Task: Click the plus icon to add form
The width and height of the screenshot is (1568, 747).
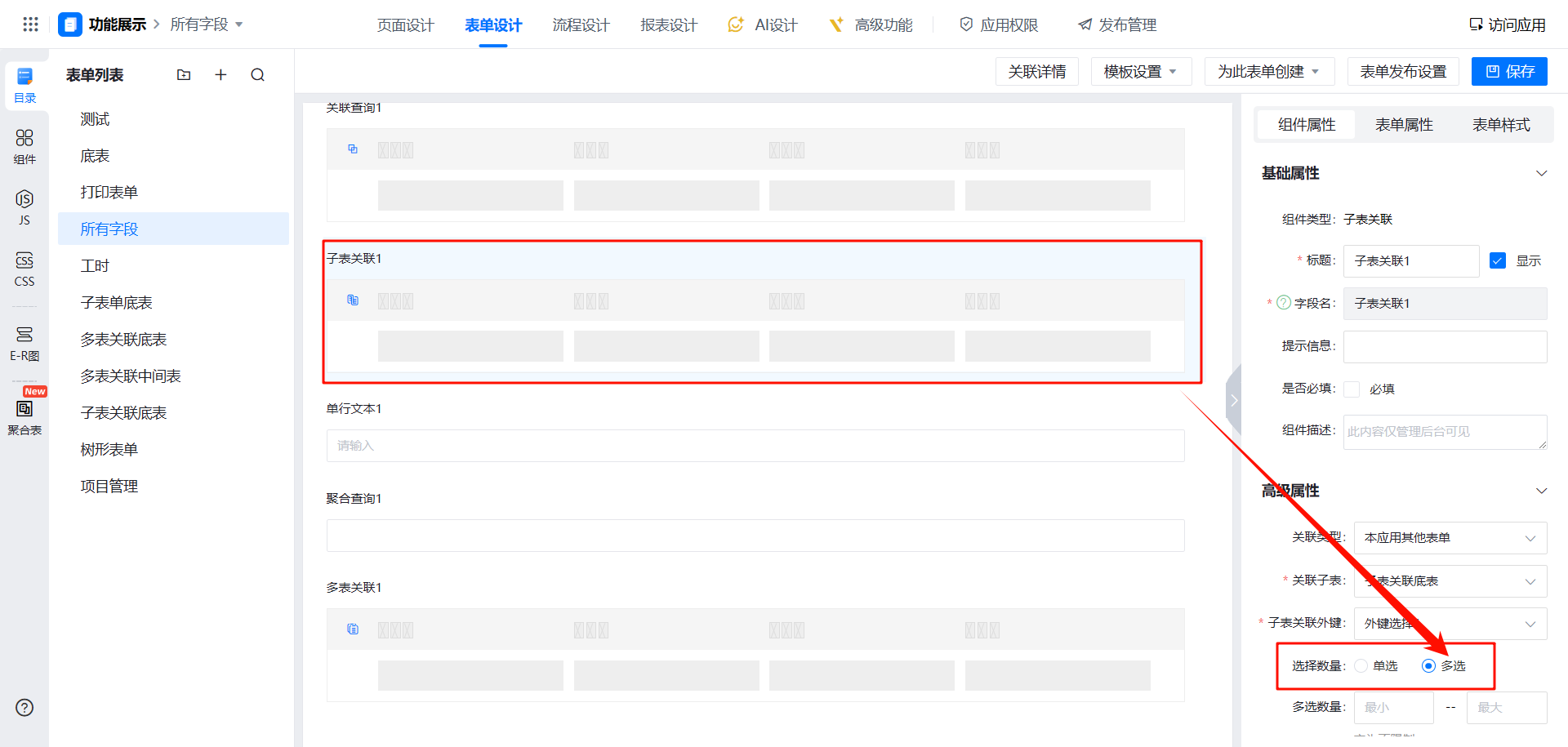Action: tap(220, 75)
